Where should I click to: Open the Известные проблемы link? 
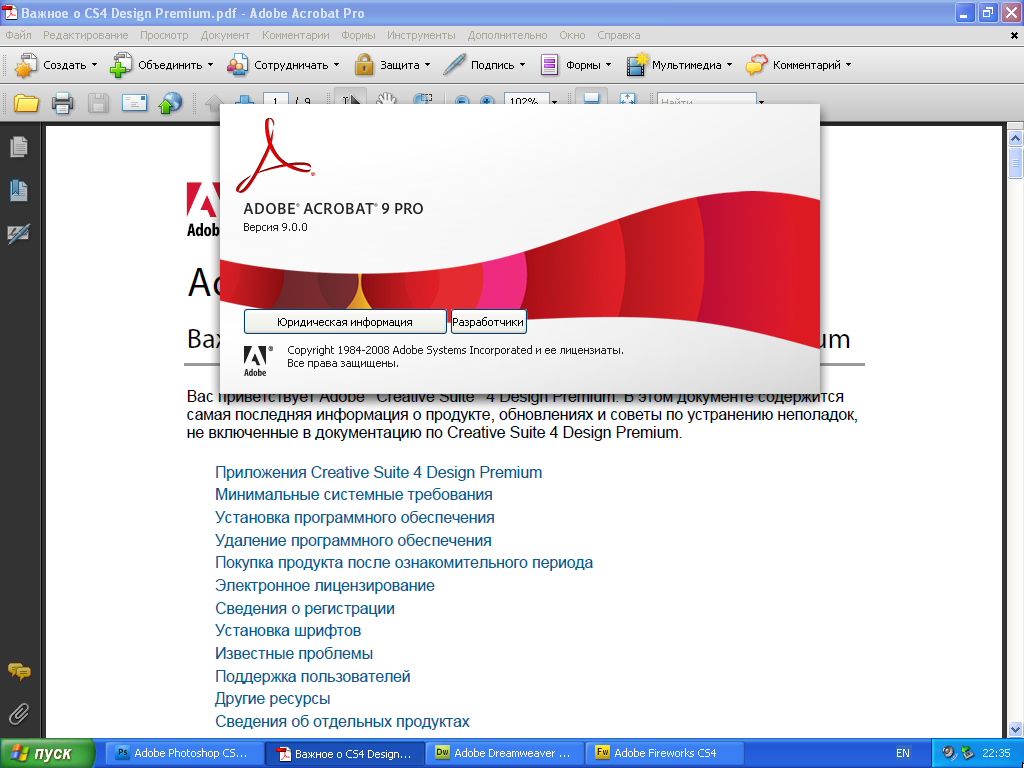(294, 654)
